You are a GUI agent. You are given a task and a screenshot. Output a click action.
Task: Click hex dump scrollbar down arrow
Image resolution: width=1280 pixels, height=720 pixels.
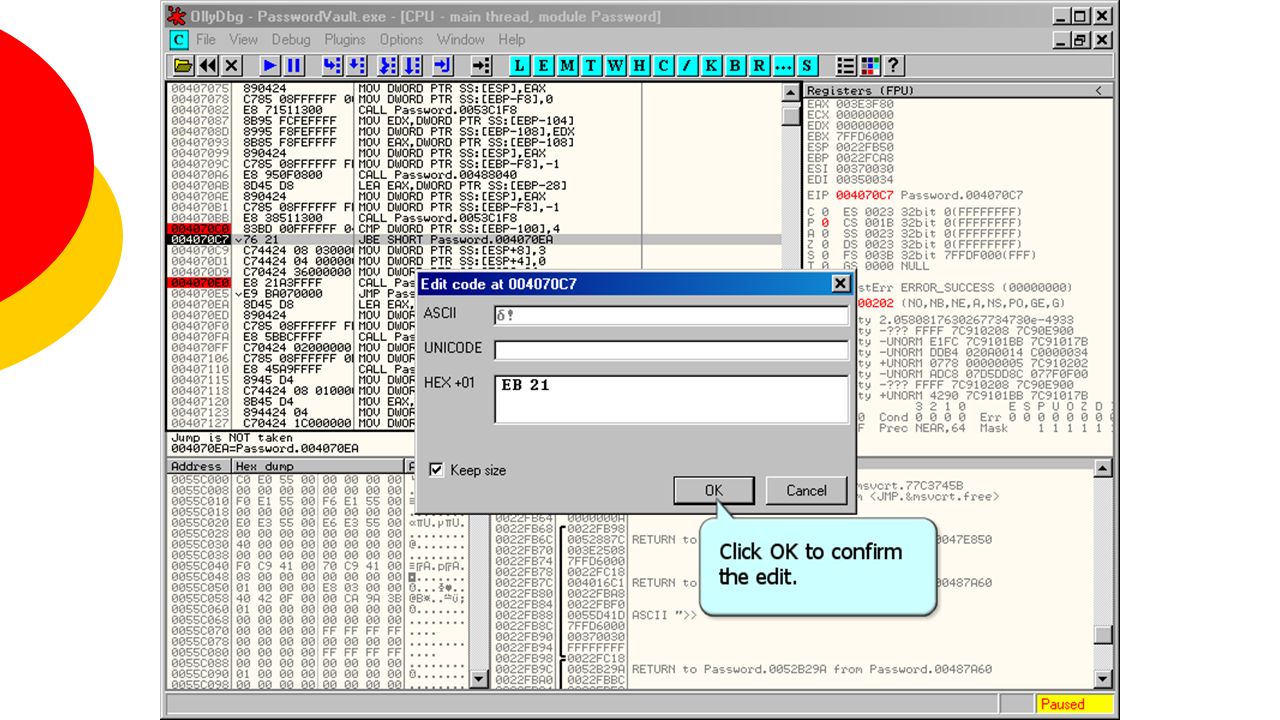479,680
